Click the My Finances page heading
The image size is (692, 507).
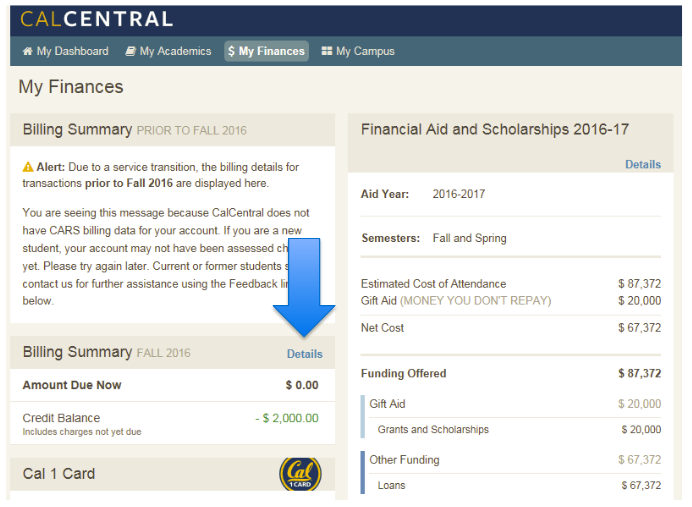coord(71,87)
